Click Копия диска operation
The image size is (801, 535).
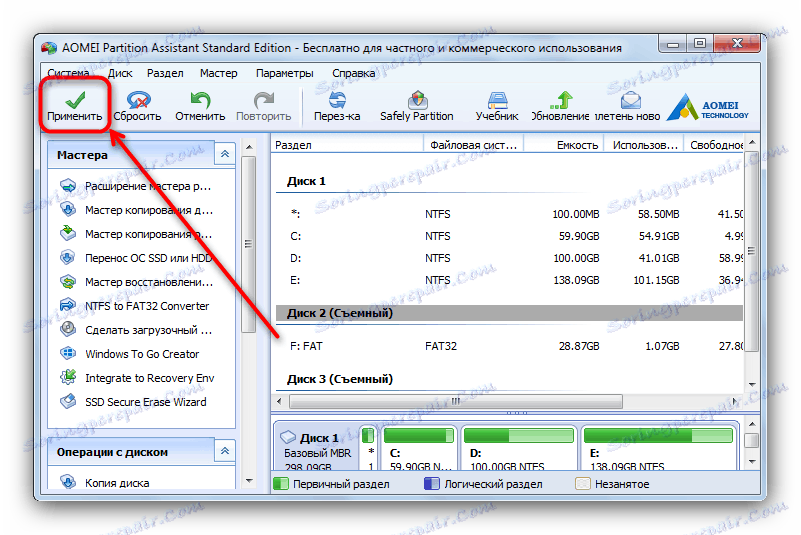pyautogui.click(x=105, y=482)
